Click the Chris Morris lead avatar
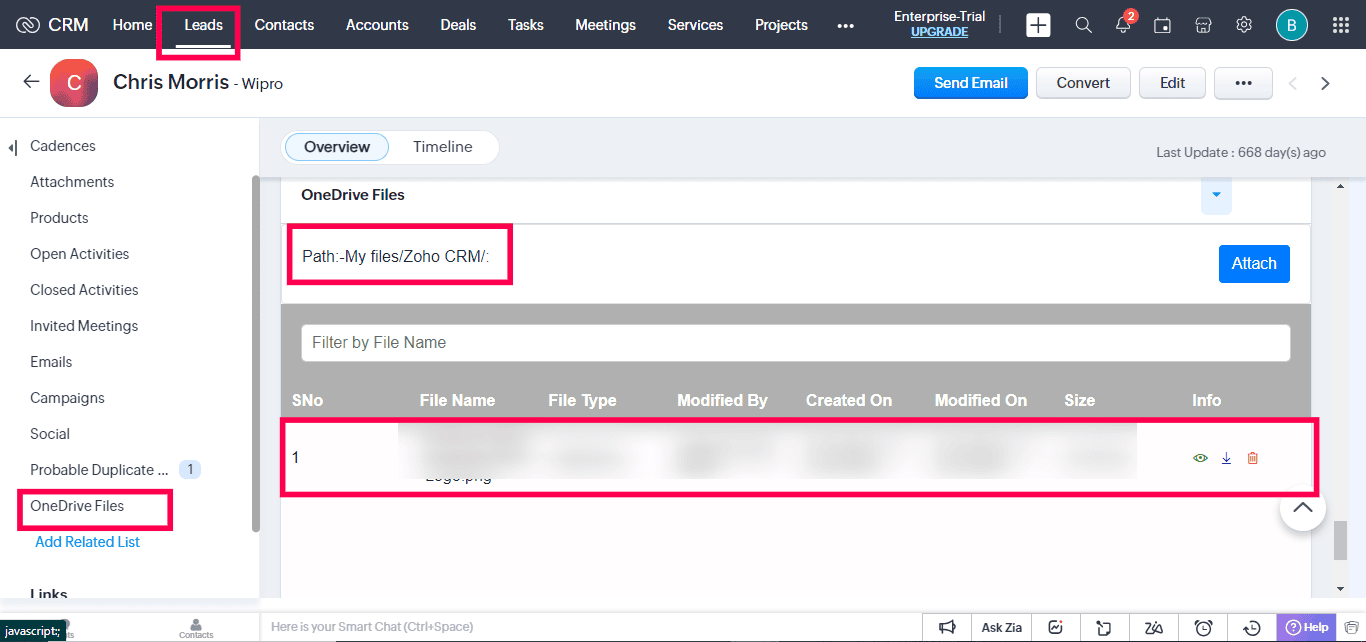This screenshot has height=642, width=1366. [x=74, y=83]
